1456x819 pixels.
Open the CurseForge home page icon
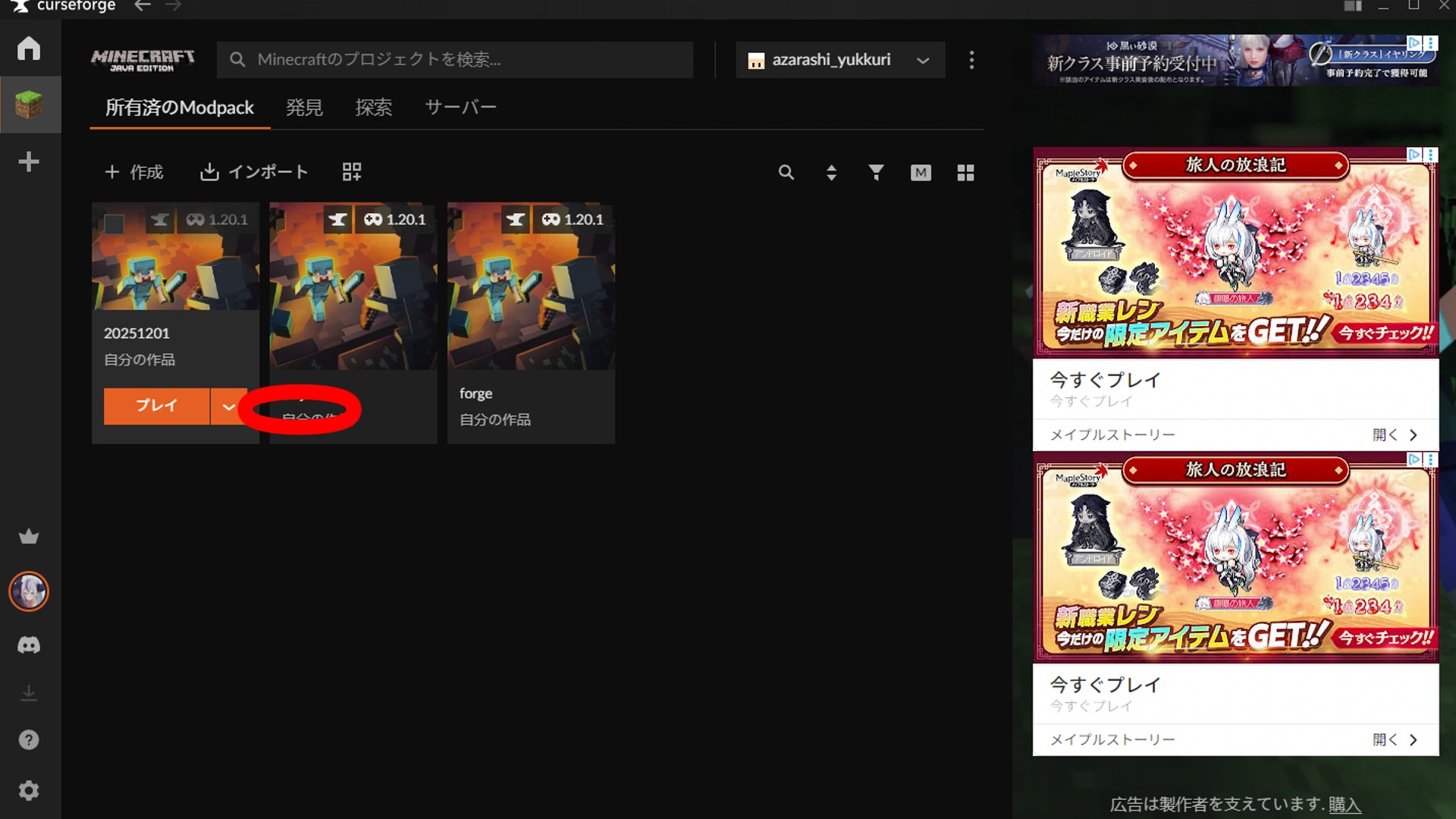tap(29, 49)
